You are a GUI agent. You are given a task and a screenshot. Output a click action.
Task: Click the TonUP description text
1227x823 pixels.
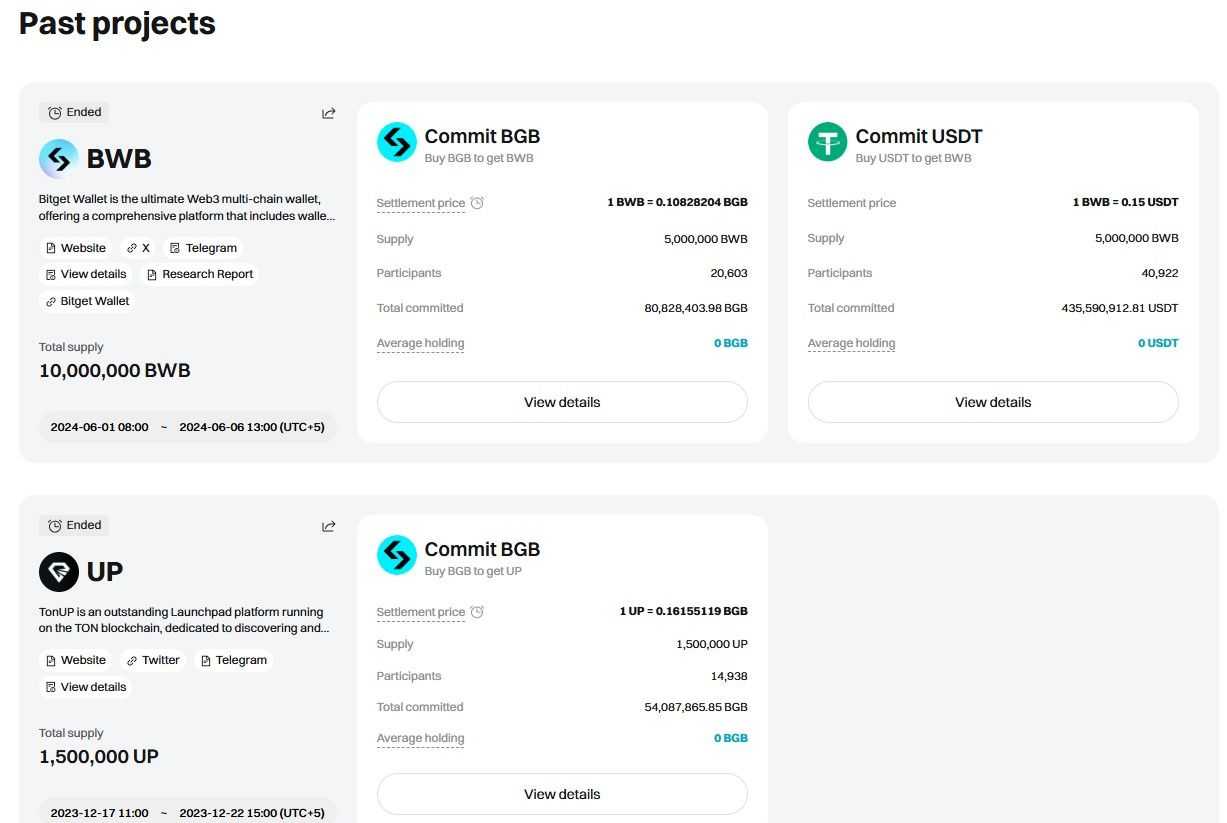(x=185, y=620)
